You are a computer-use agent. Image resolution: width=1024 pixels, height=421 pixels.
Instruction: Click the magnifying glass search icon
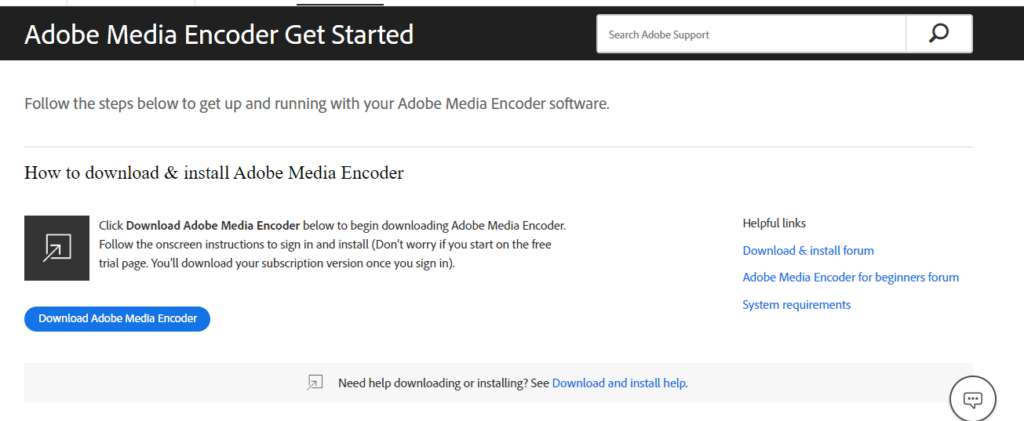tap(938, 34)
